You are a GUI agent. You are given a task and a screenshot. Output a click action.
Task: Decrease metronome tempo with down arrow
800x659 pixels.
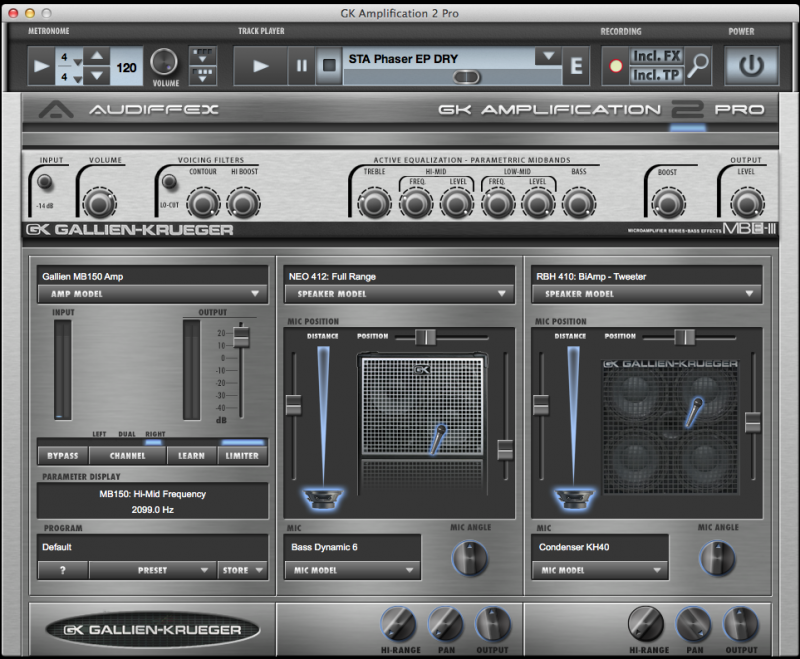click(97, 76)
